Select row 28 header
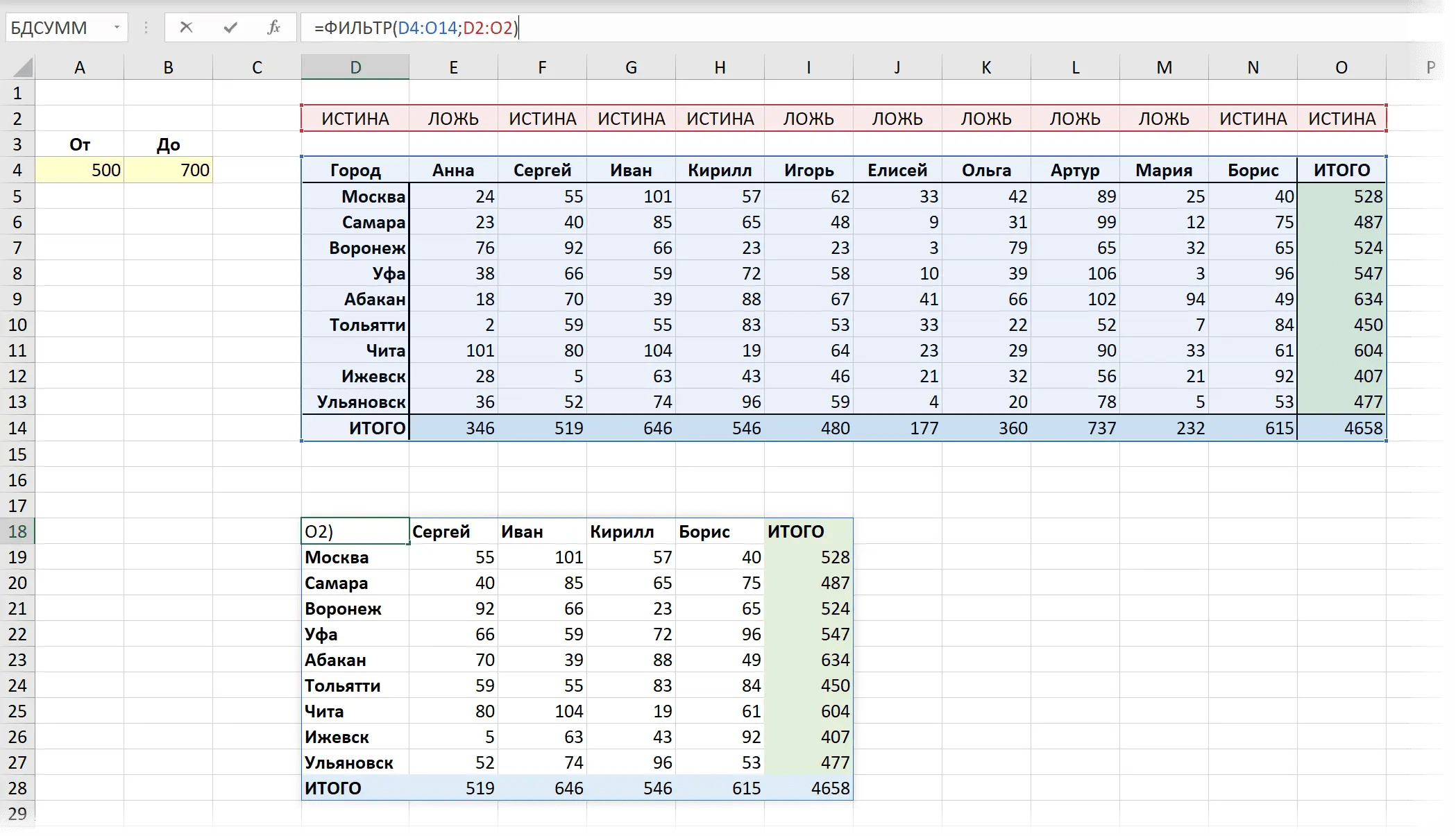This screenshot has width=1456, height=836. [x=17, y=788]
